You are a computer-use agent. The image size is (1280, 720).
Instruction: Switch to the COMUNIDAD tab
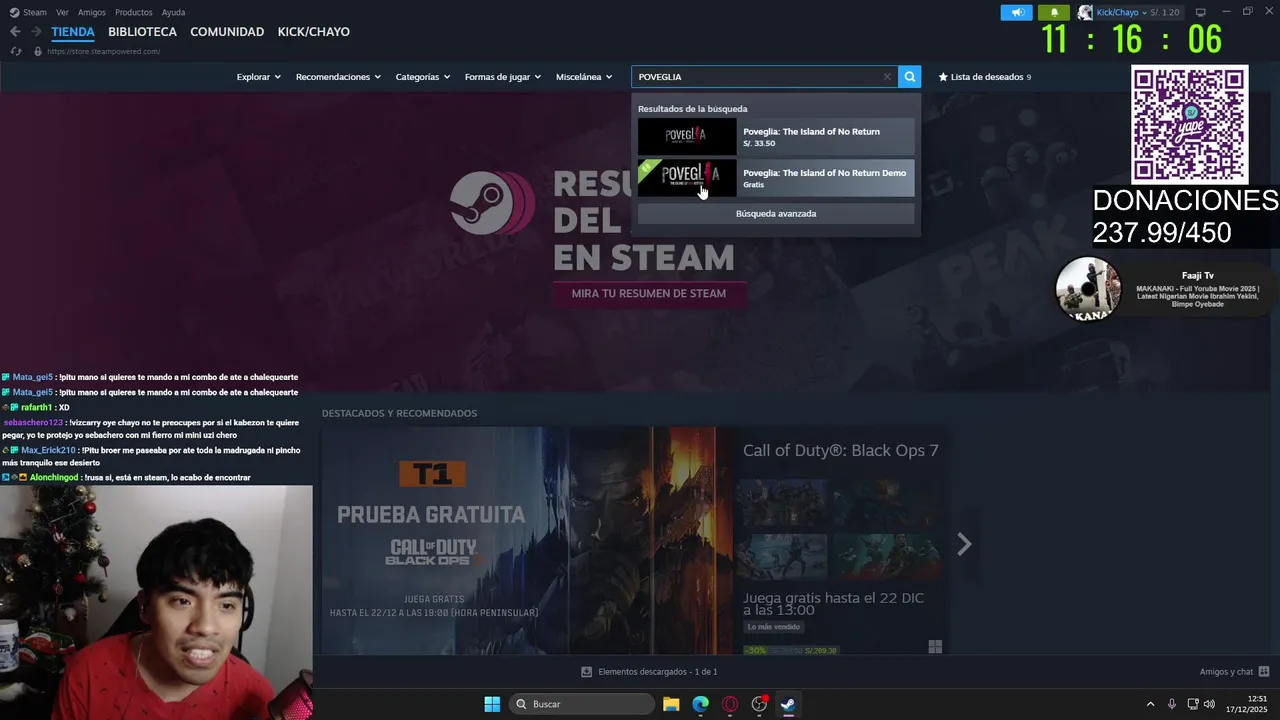click(x=227, y=32)
